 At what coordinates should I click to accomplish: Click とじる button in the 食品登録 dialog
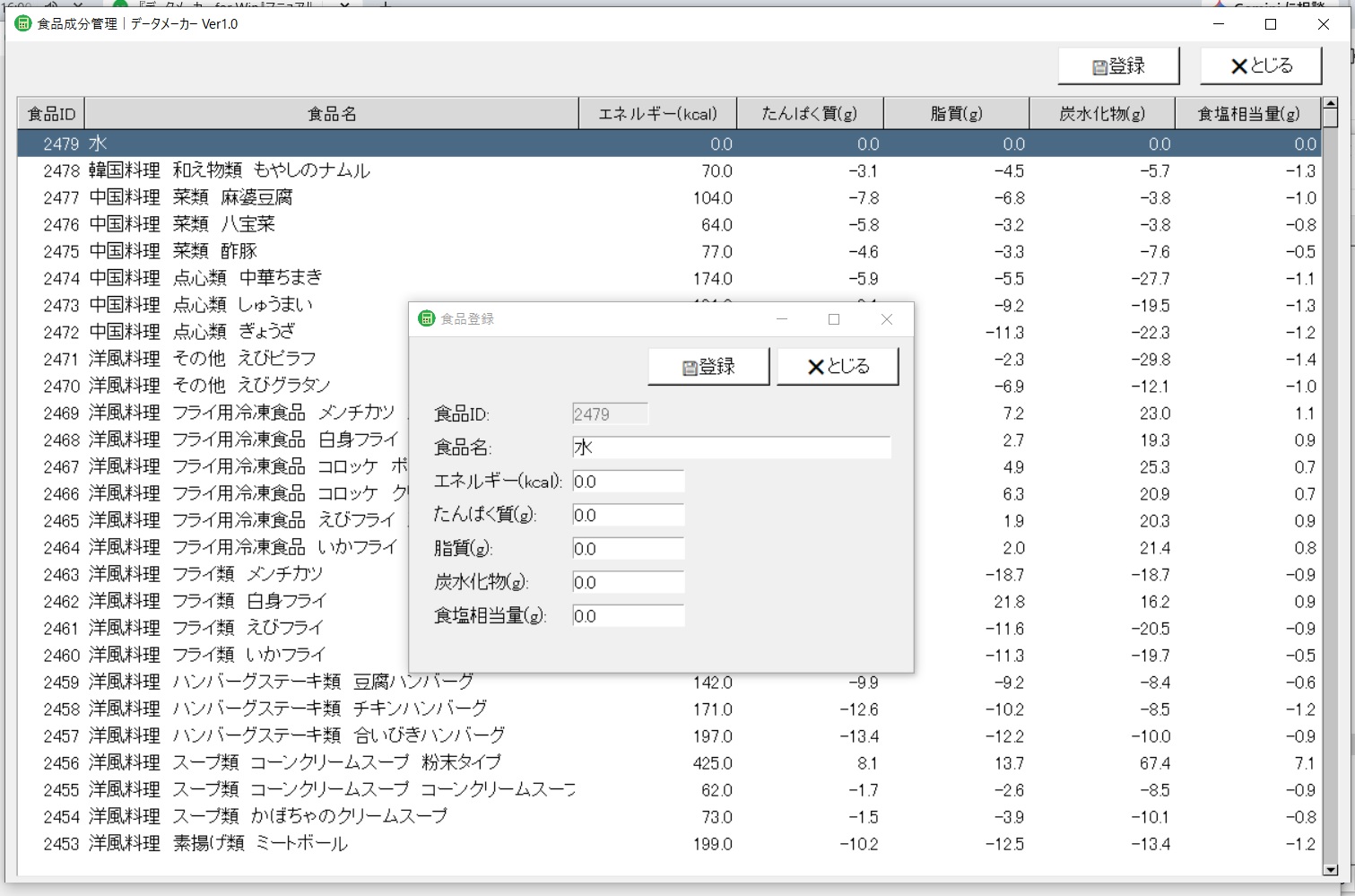(838, 367)
